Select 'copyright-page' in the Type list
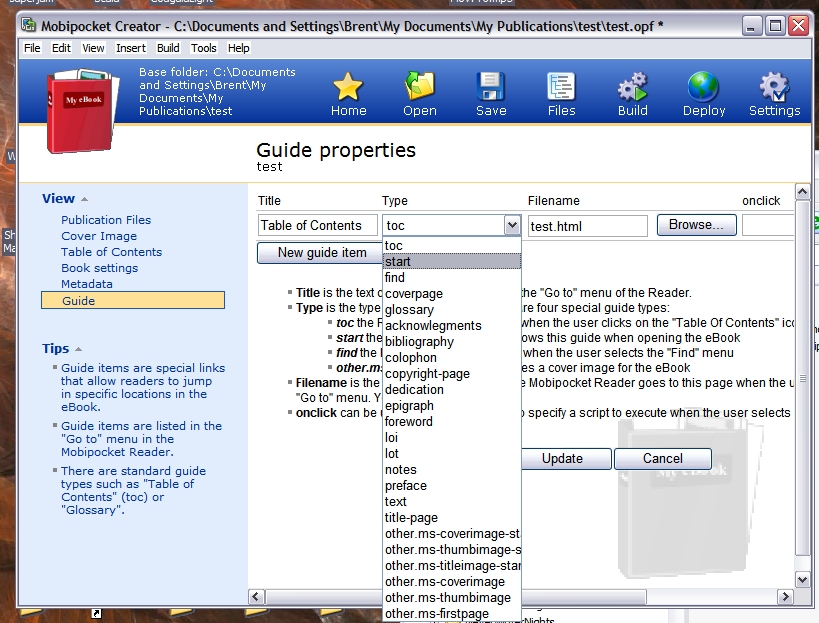This screenshot has height=623, width=819. click(x=452, y=373)
